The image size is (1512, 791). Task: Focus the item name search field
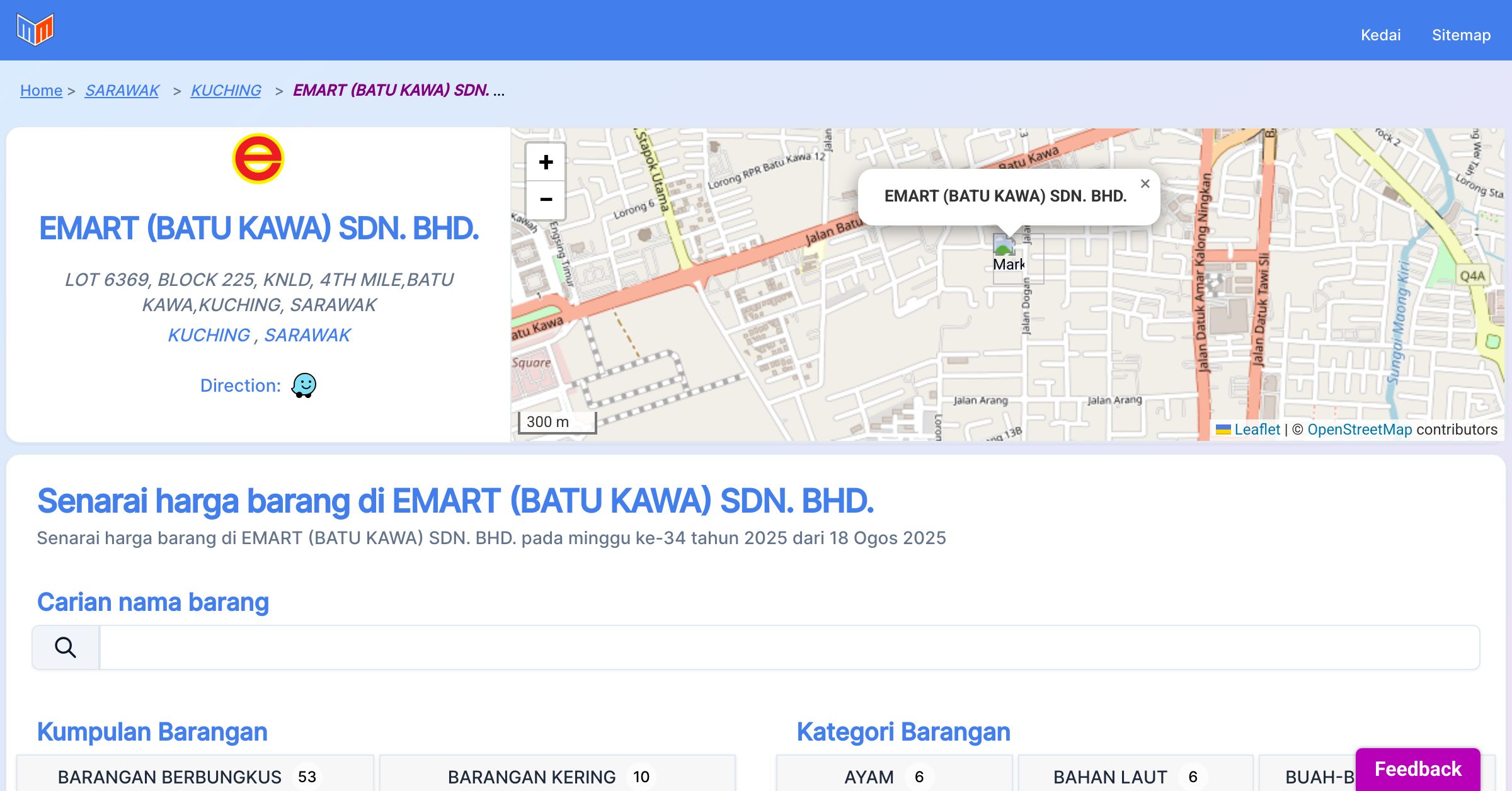[789, 647]
